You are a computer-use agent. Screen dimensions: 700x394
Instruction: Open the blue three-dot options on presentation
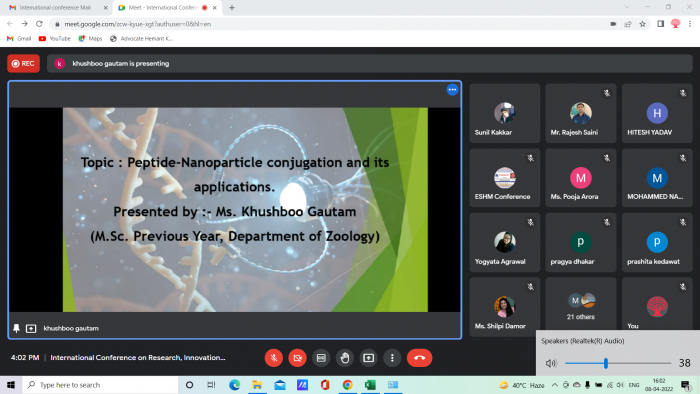point(452,90)
